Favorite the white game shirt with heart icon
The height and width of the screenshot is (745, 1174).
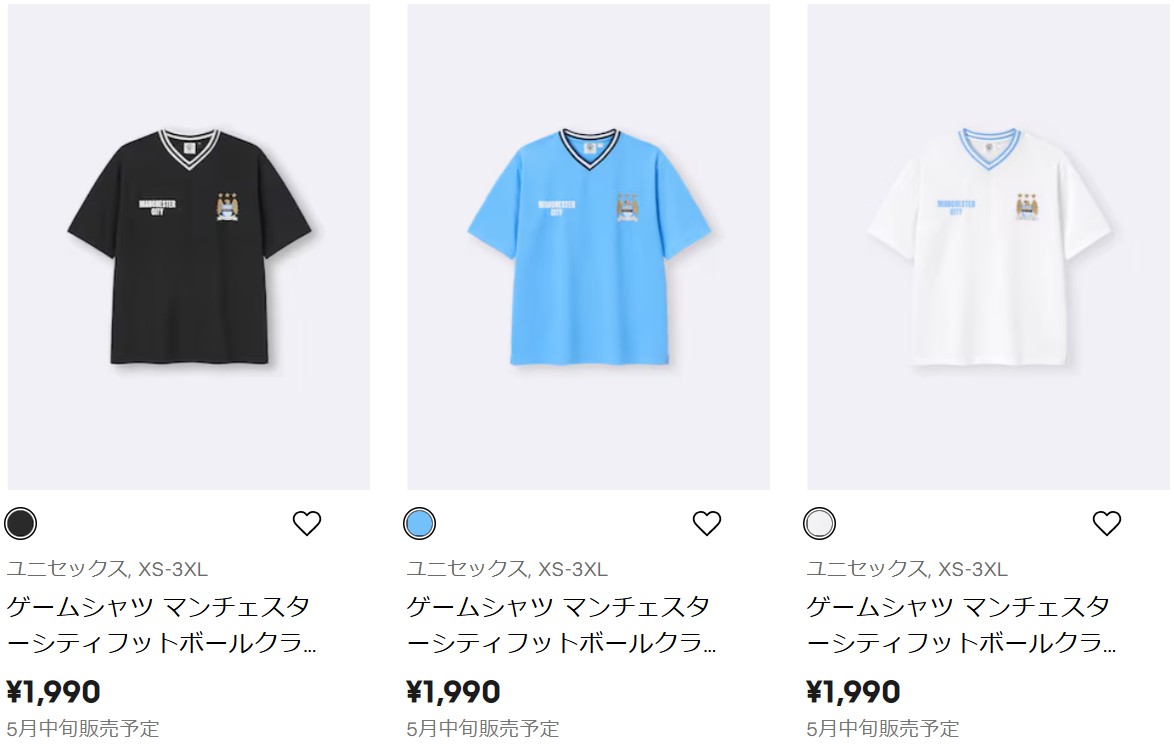(x=1106, y=523)
